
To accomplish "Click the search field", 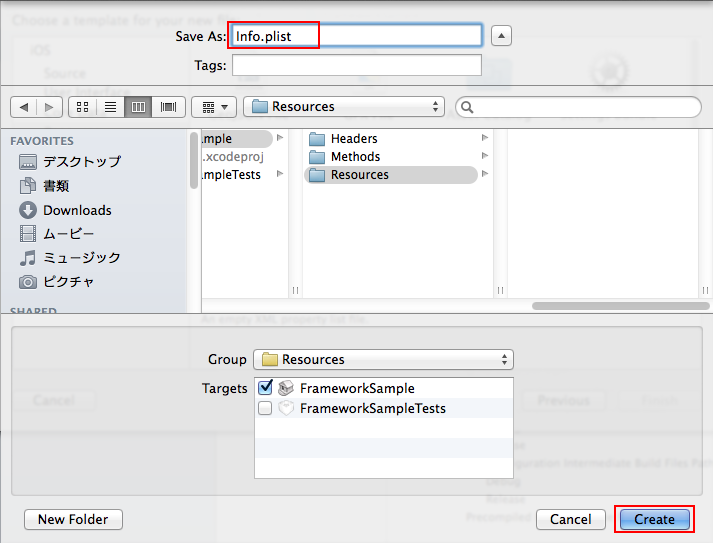I will tap(578, 107).
